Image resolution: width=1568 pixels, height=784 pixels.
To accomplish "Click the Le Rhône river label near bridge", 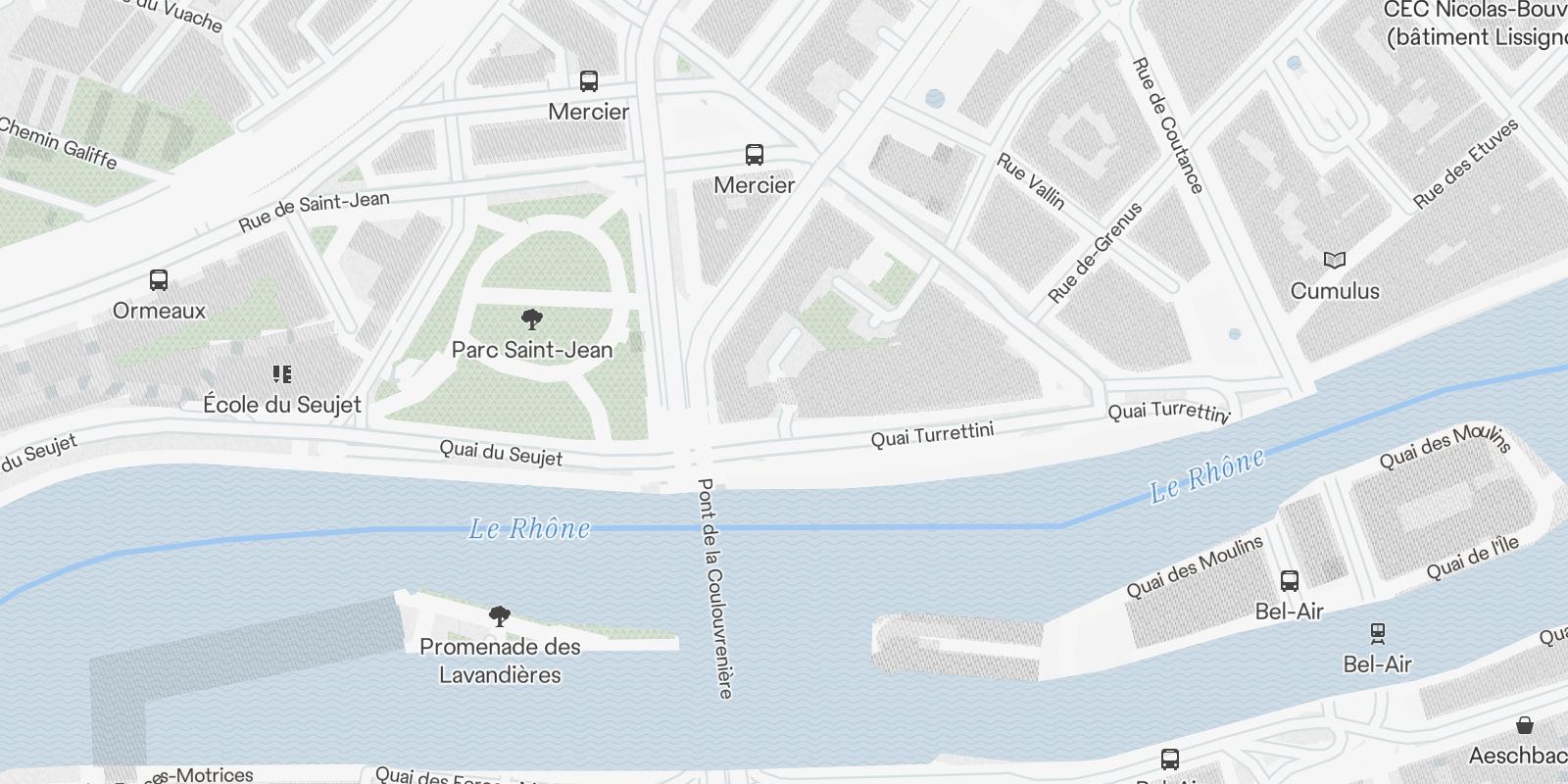I will point(530,529).
